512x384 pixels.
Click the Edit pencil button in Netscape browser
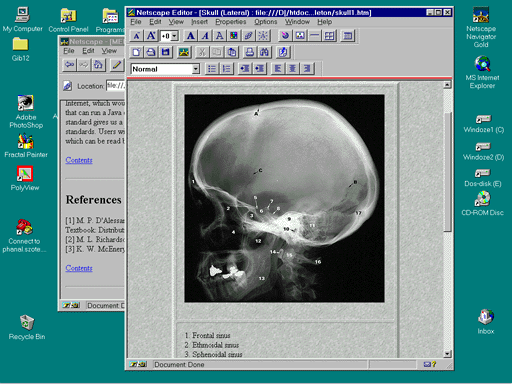[x=117, y=65]
